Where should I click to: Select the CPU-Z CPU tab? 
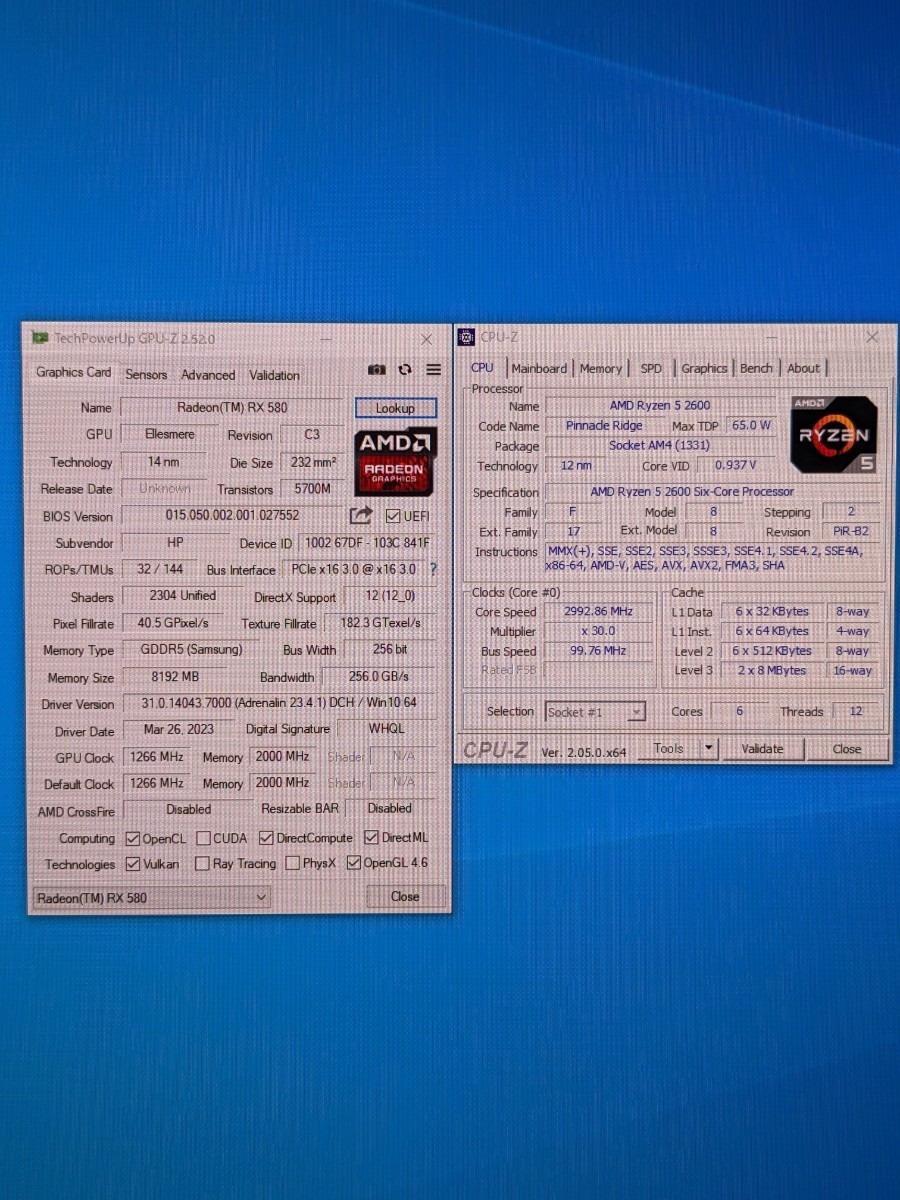(x=482, y=367)
